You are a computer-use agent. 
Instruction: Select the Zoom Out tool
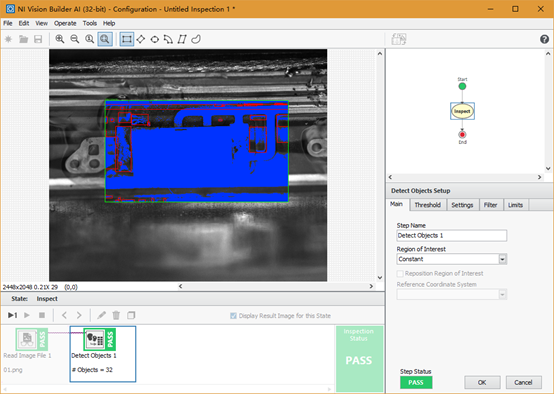(75, 39)
